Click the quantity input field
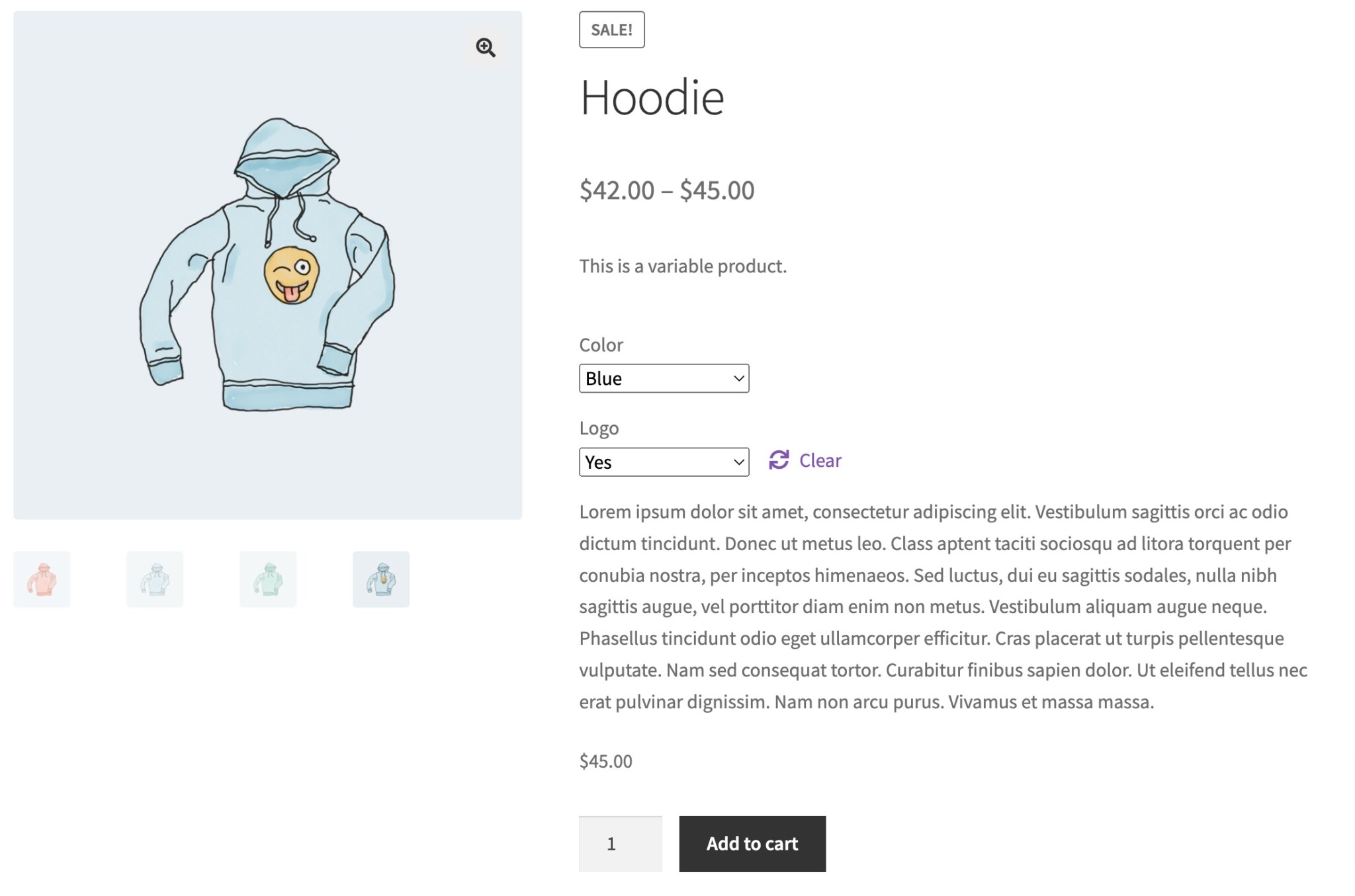 [x=620, y=844]
